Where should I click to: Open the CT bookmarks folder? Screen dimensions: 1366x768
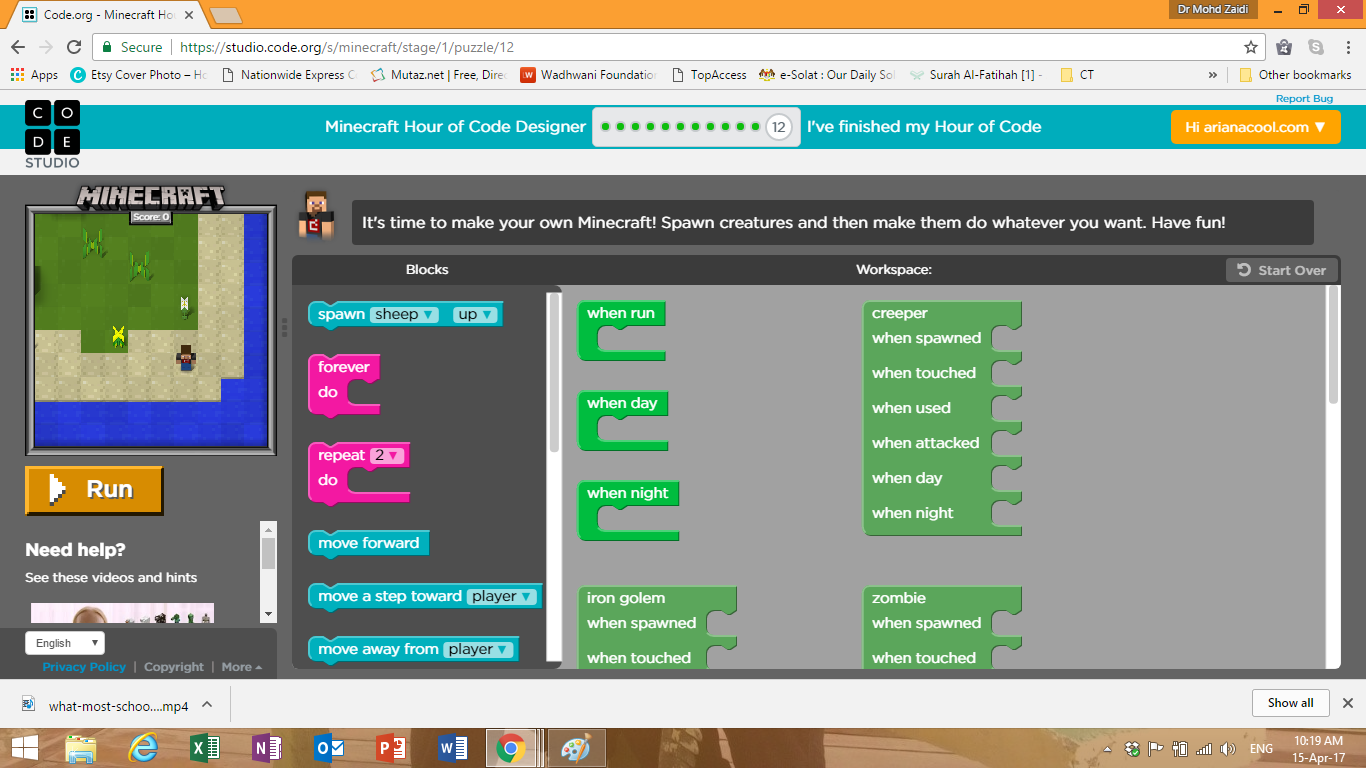(1076, 75)
